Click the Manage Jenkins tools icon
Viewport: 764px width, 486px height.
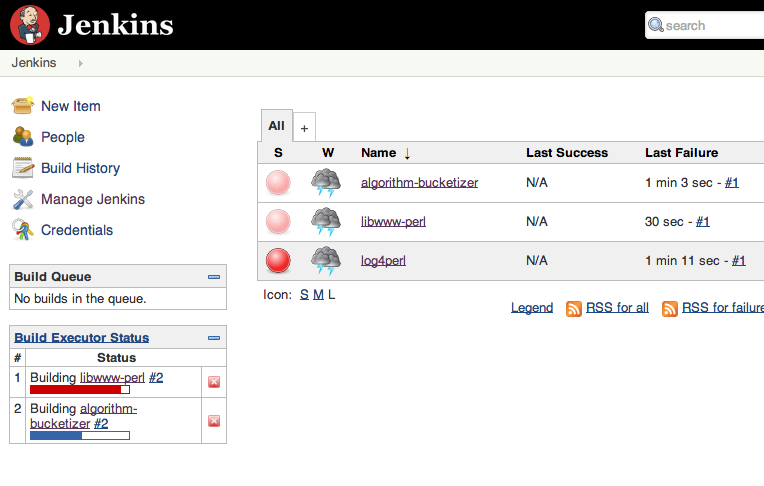22,199
